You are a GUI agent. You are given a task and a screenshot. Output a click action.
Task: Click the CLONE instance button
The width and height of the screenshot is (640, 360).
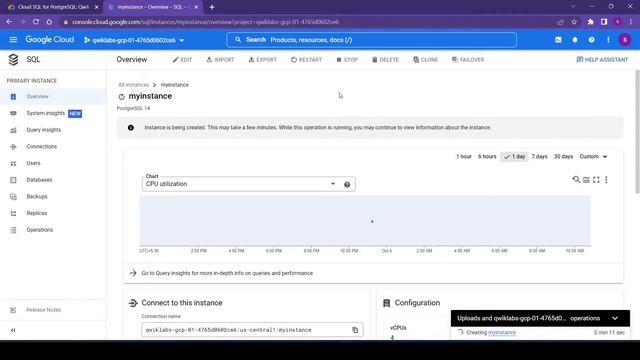tap(425, 60)
